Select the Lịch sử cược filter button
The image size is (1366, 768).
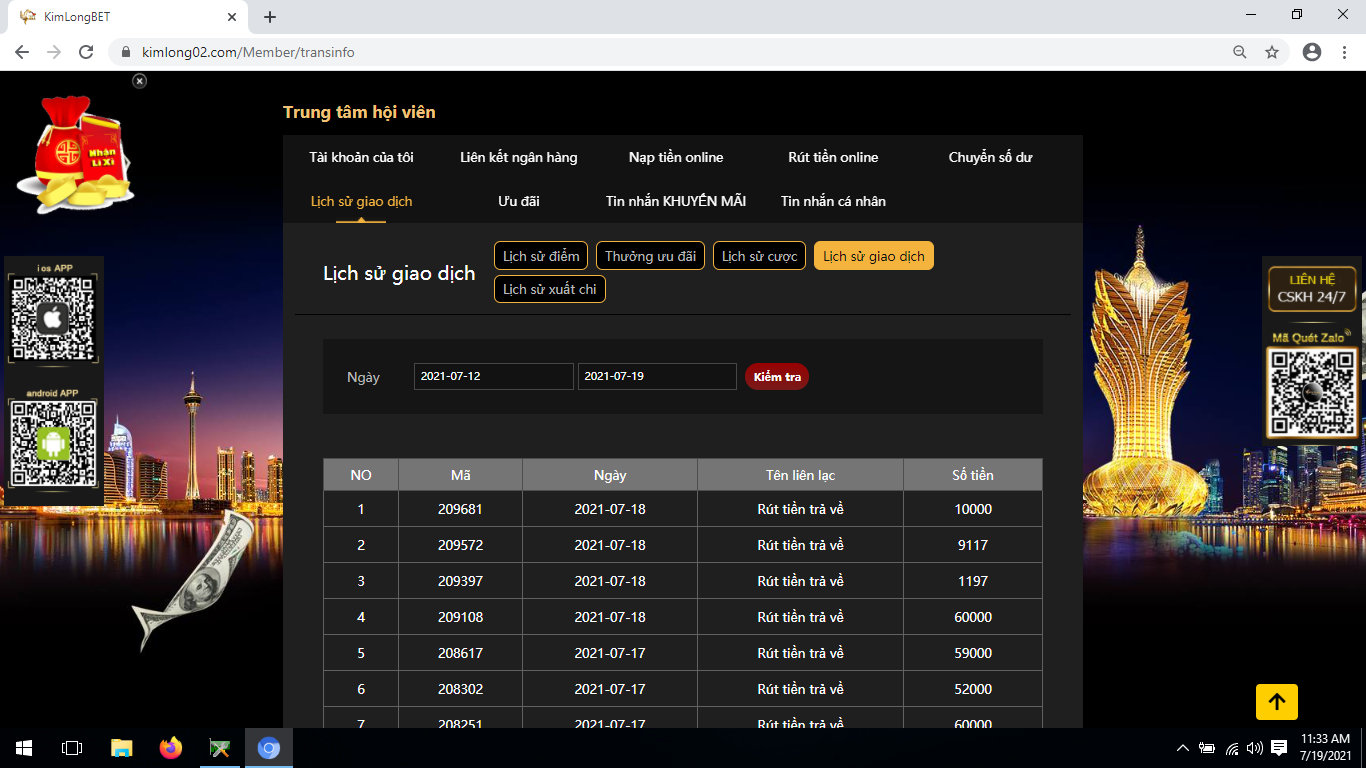pos(759,256)
